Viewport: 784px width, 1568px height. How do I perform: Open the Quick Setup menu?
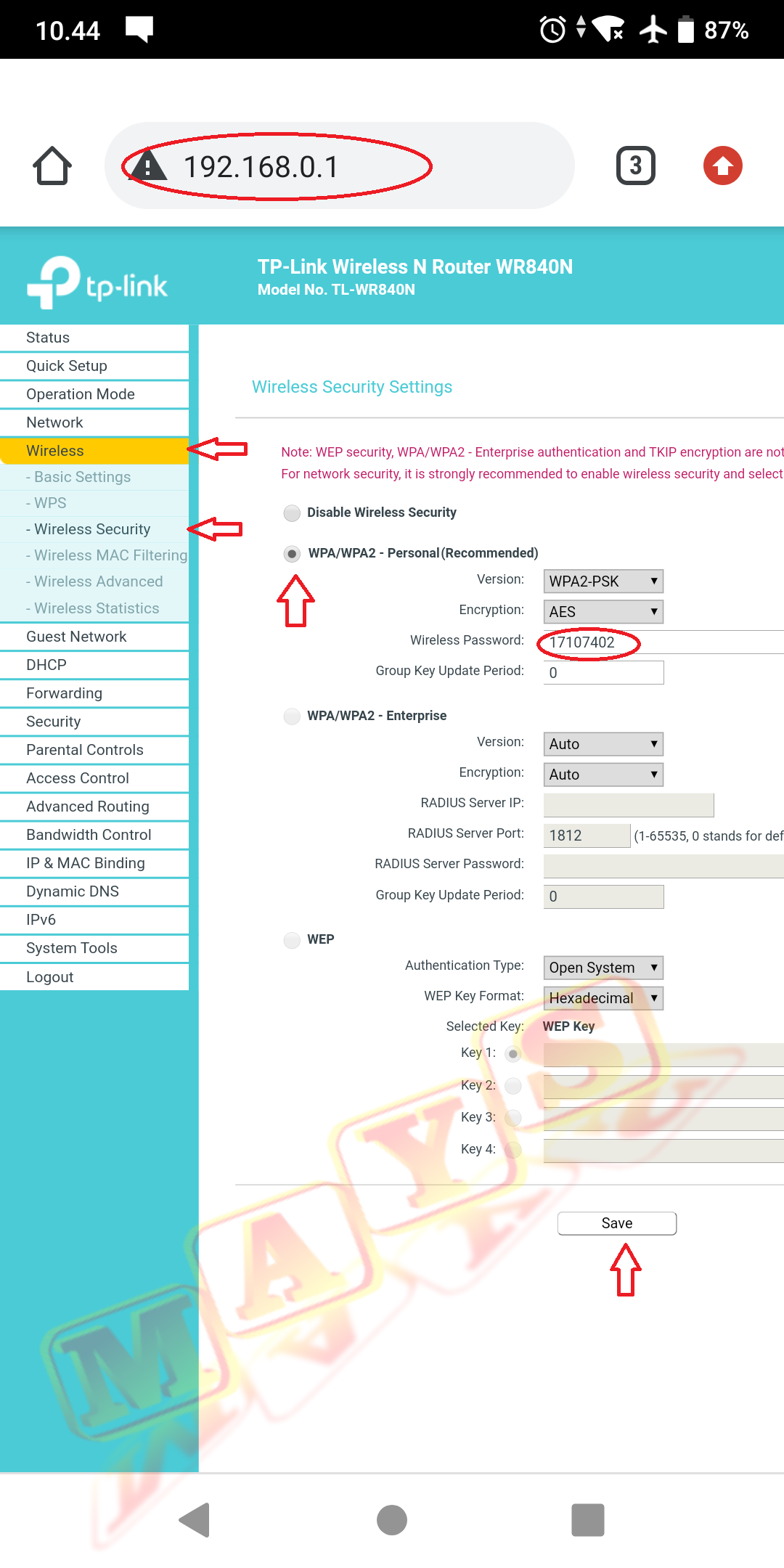pos(94,366)
